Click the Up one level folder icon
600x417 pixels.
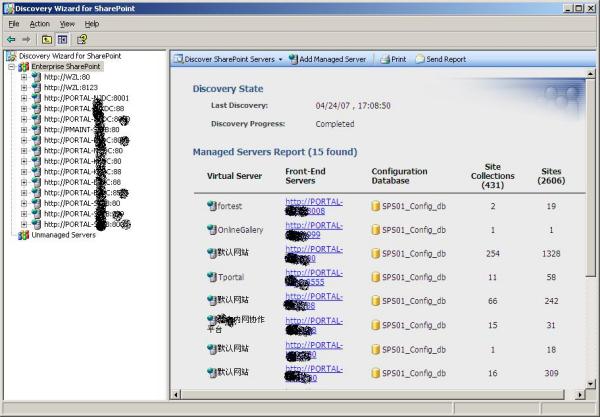(47, 39)
